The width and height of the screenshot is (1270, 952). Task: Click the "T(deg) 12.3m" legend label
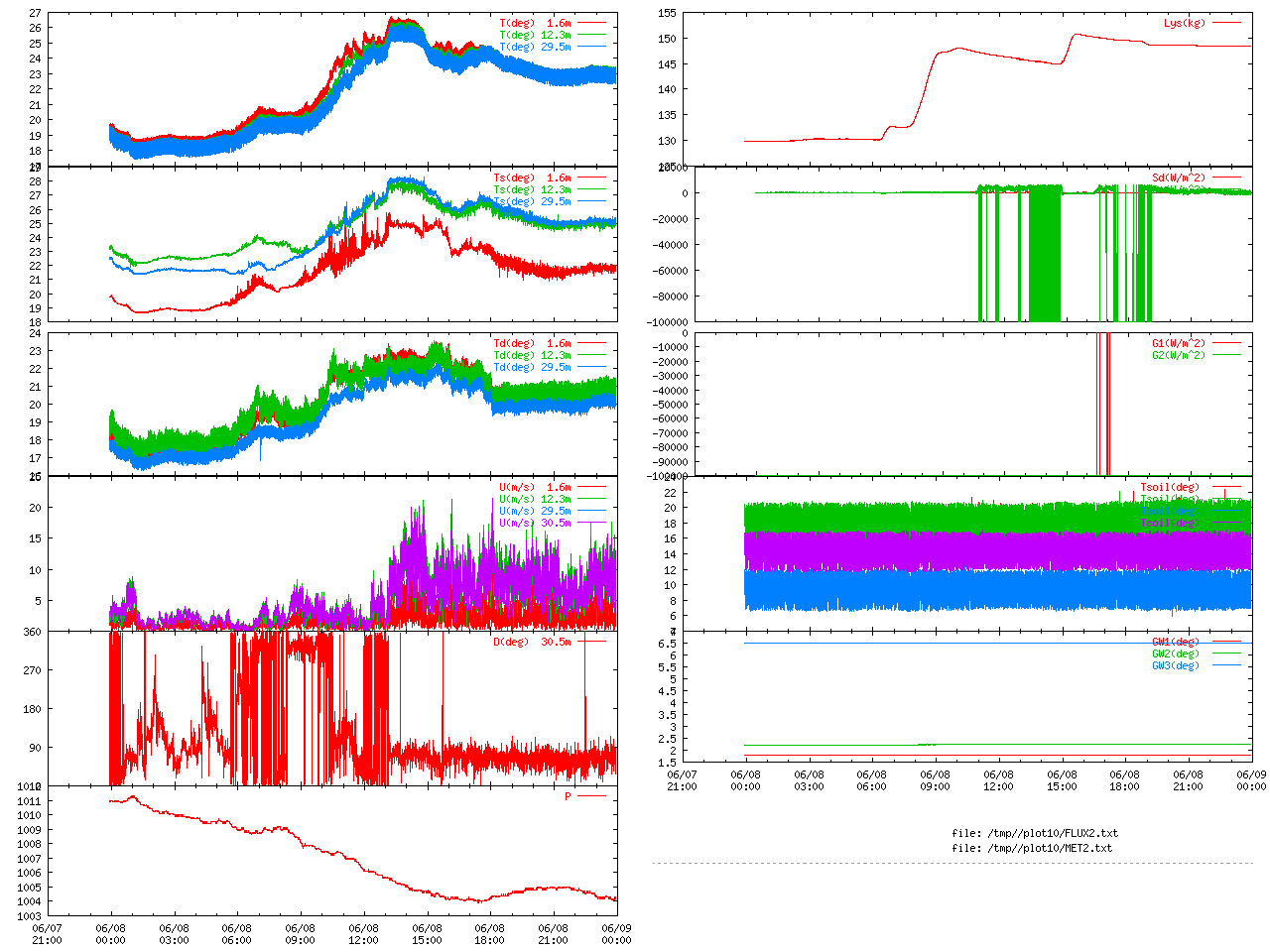coord(536,35)
